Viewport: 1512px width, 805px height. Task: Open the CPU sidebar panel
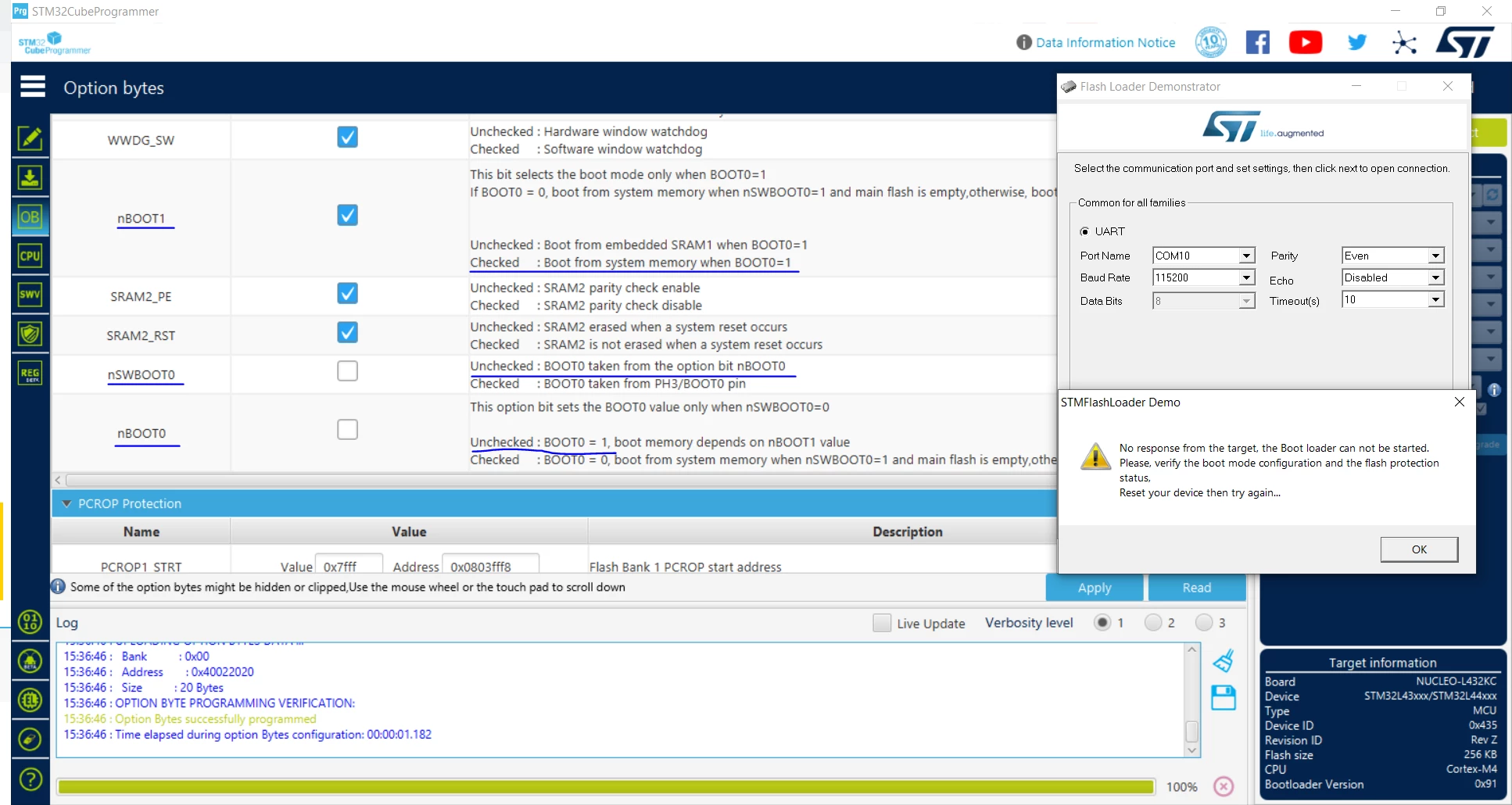pyautogui.click(x=30, y=256)
